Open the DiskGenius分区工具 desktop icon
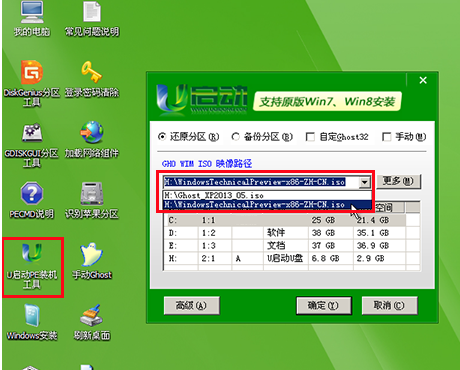This screenshot has width=460, height=370. pos(32,83)
